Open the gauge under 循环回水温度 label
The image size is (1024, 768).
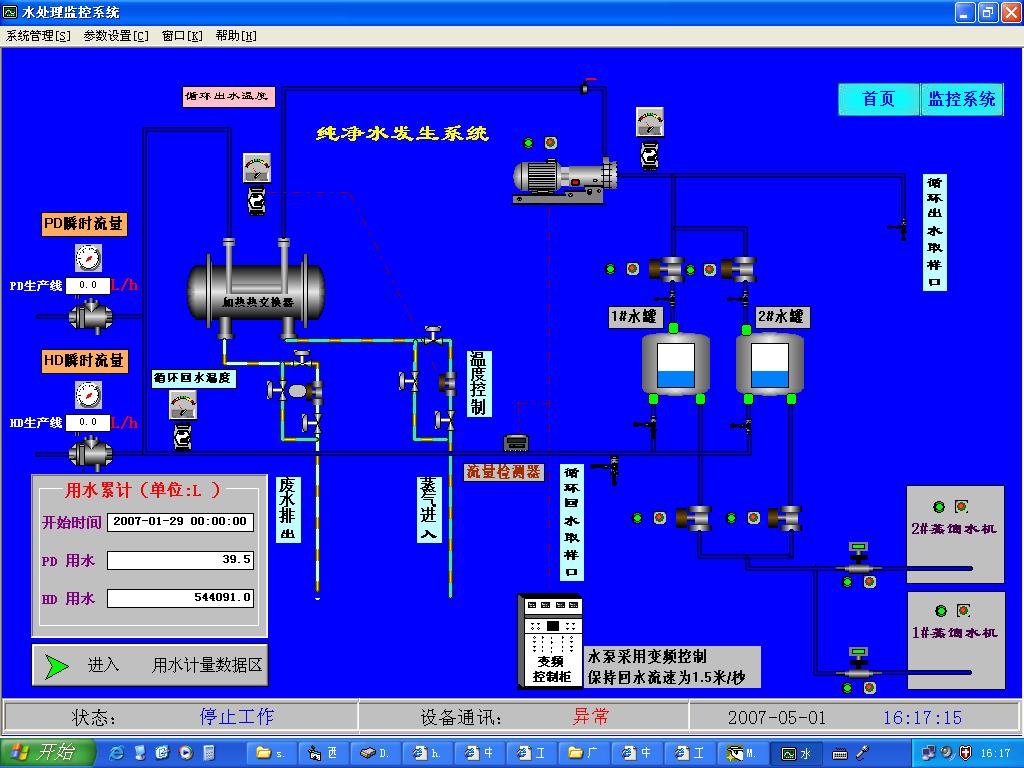click(x=183, y=405)
